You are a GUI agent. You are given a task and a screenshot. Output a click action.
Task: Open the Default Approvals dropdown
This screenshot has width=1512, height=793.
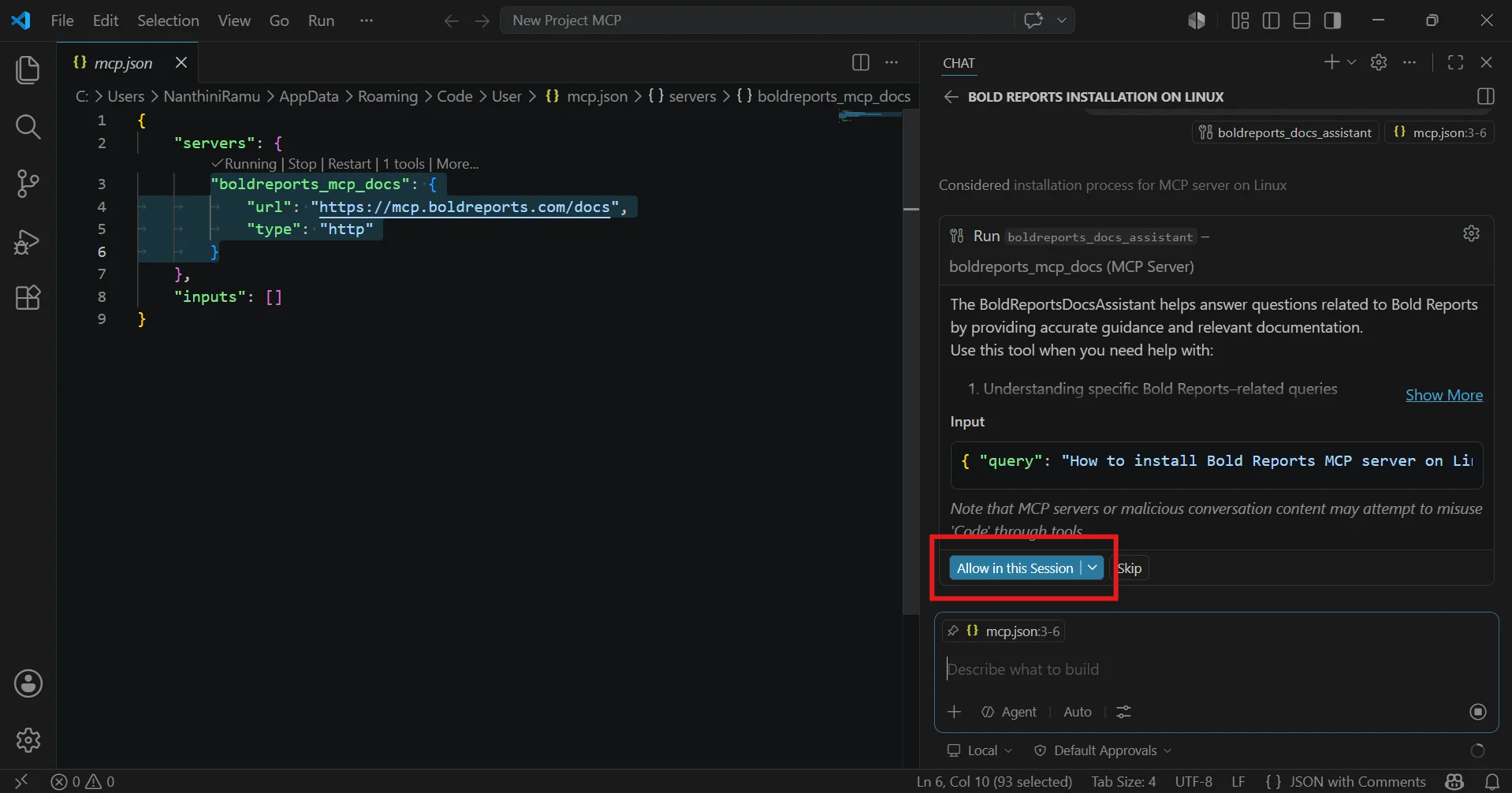click(x=1103, y=750)
